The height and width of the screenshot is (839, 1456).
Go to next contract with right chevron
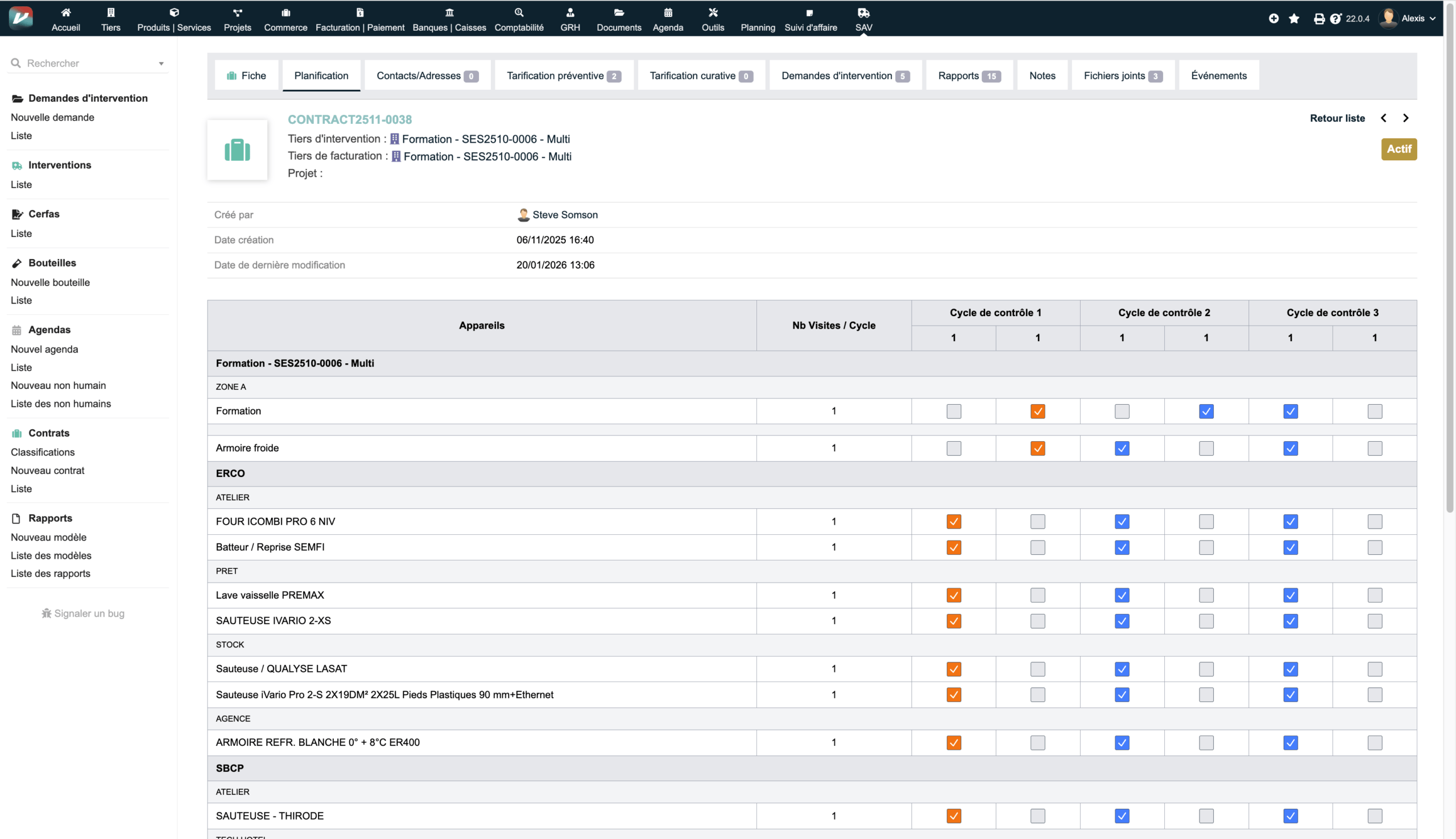1406,118
